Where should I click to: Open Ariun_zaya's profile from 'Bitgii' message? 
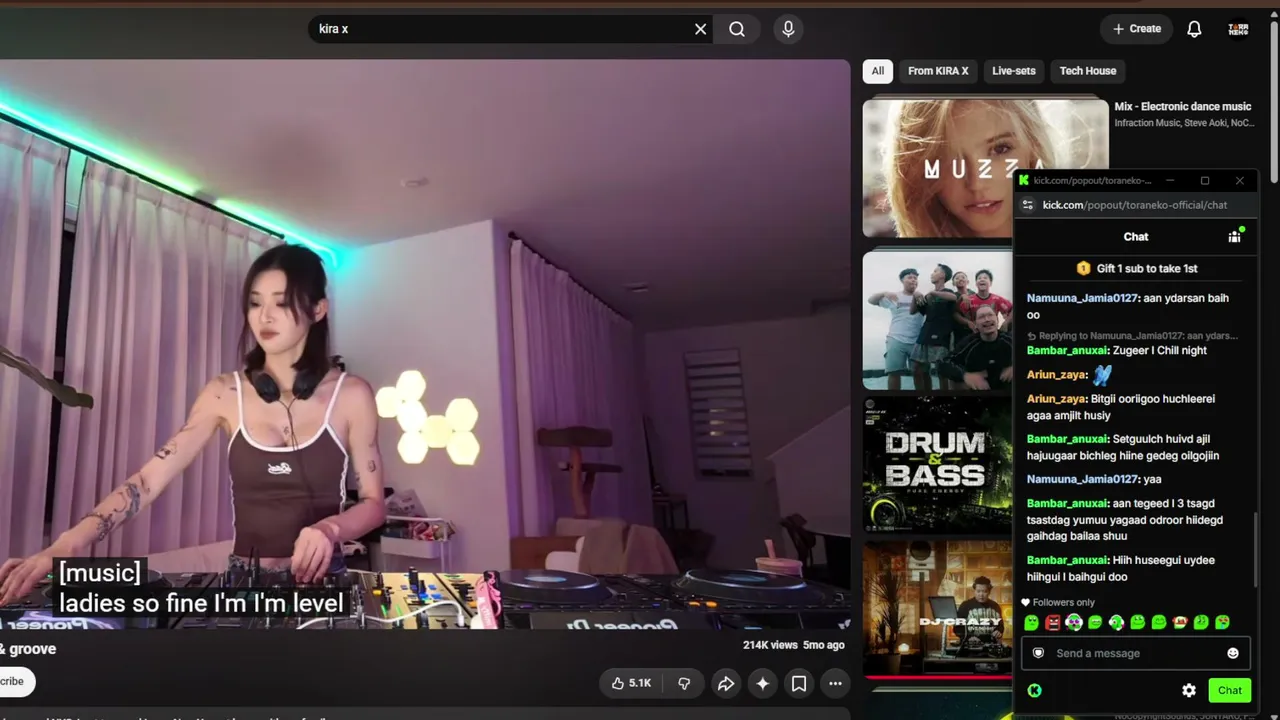(x=1057, y=399)
